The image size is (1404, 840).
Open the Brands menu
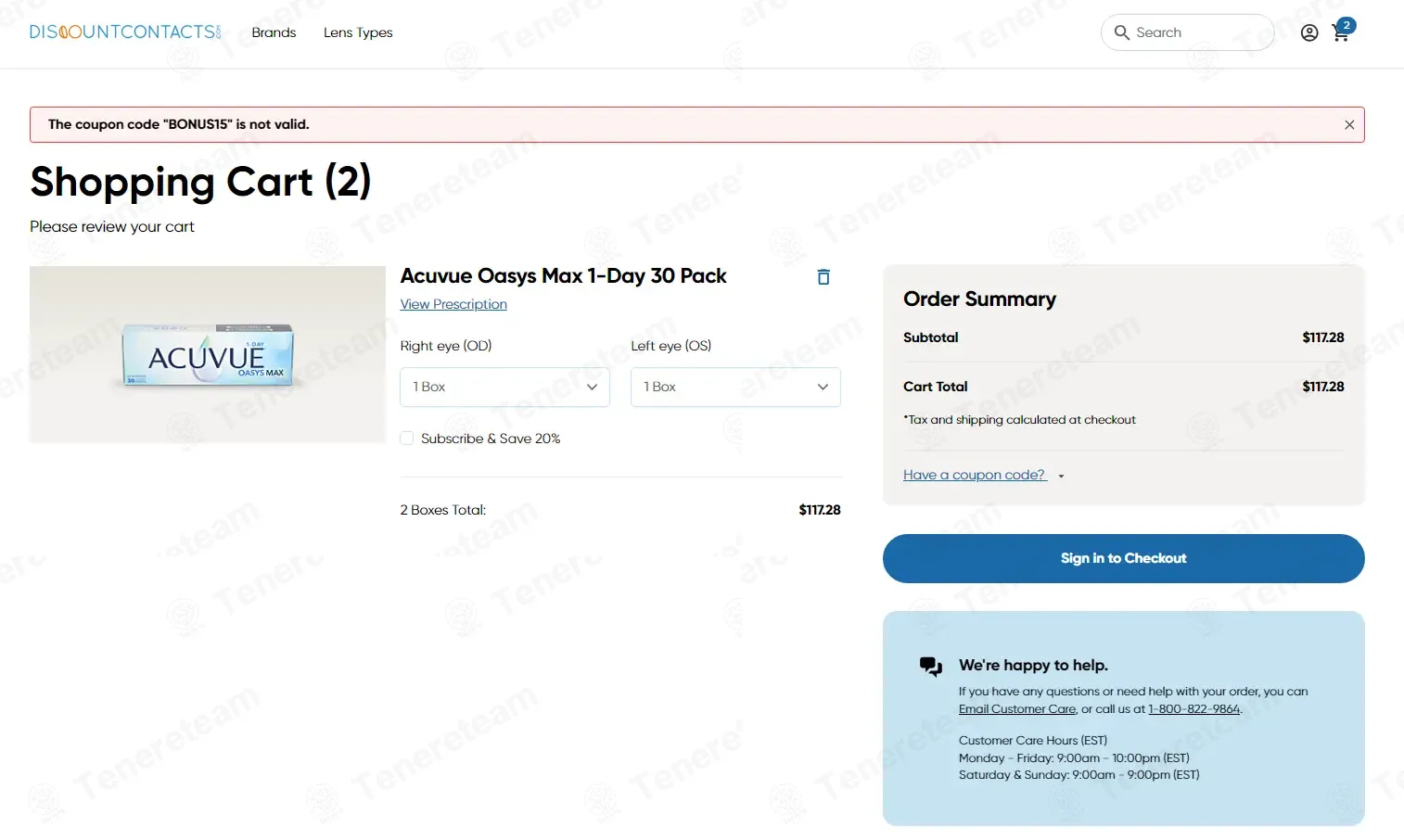click(x=274, y=32)
